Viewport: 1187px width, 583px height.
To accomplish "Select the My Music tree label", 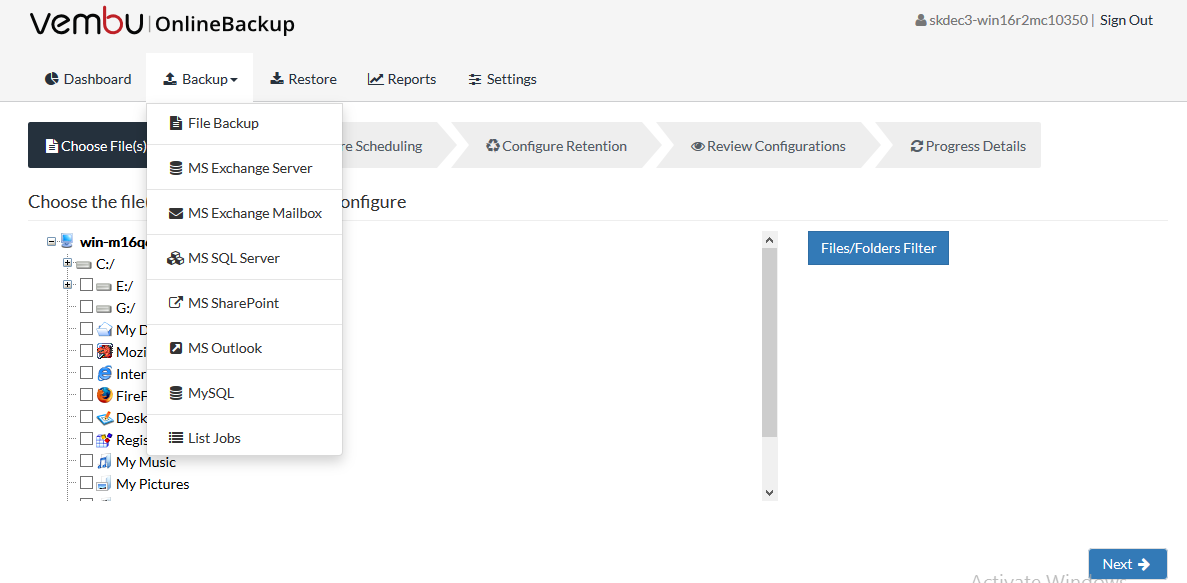I will point(145,462).
